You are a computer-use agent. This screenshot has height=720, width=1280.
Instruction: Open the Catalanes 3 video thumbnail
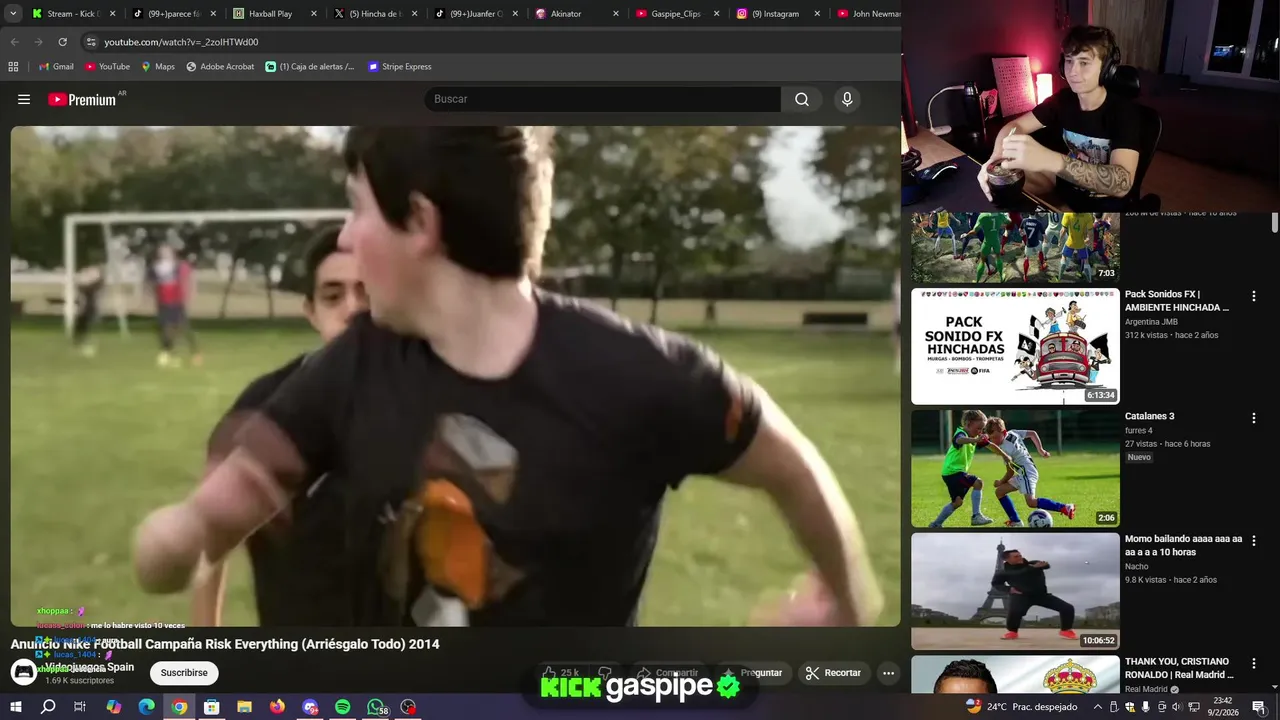coord(1015,469)
